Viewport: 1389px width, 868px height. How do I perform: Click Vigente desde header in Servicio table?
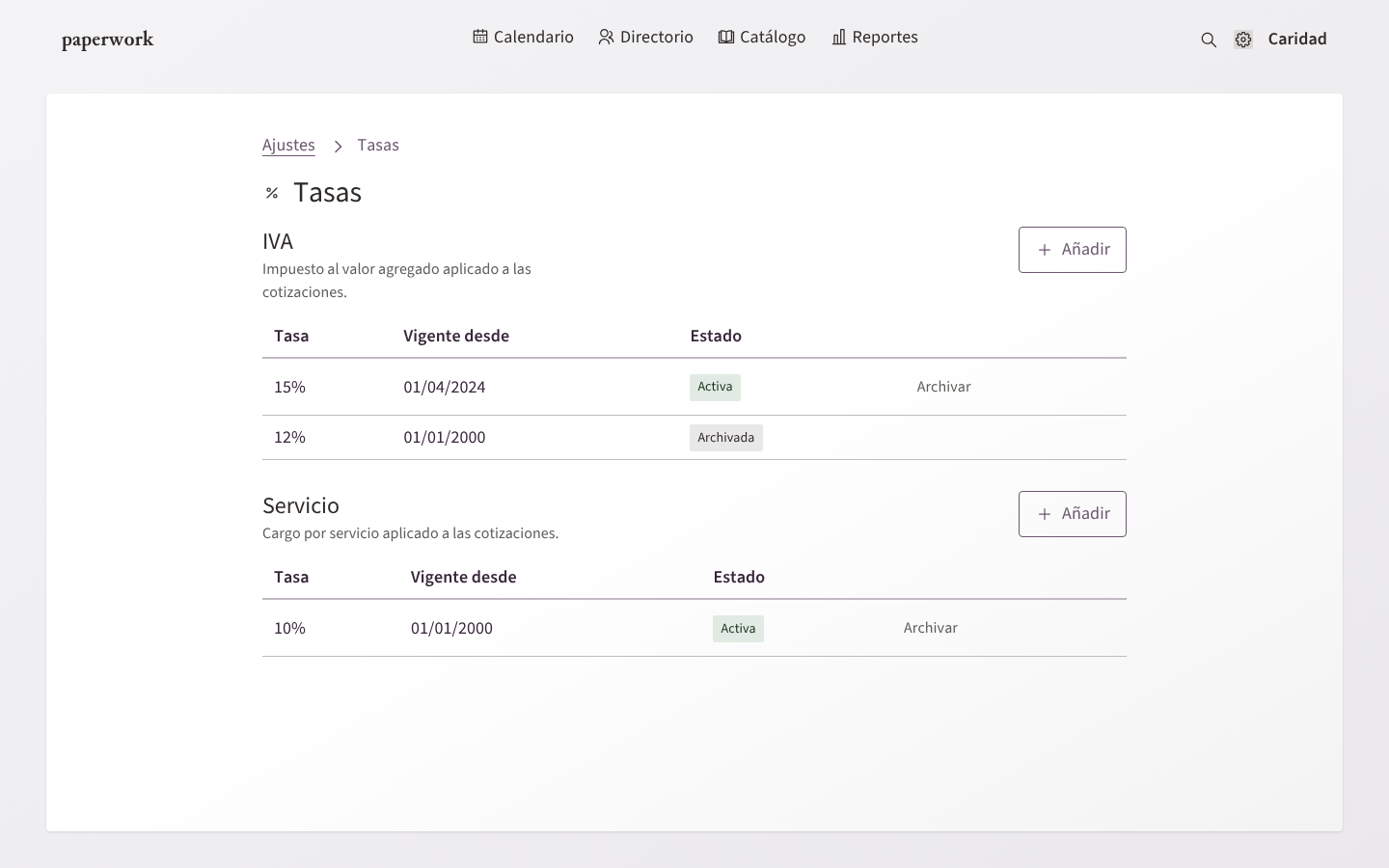tap(464, 577)
